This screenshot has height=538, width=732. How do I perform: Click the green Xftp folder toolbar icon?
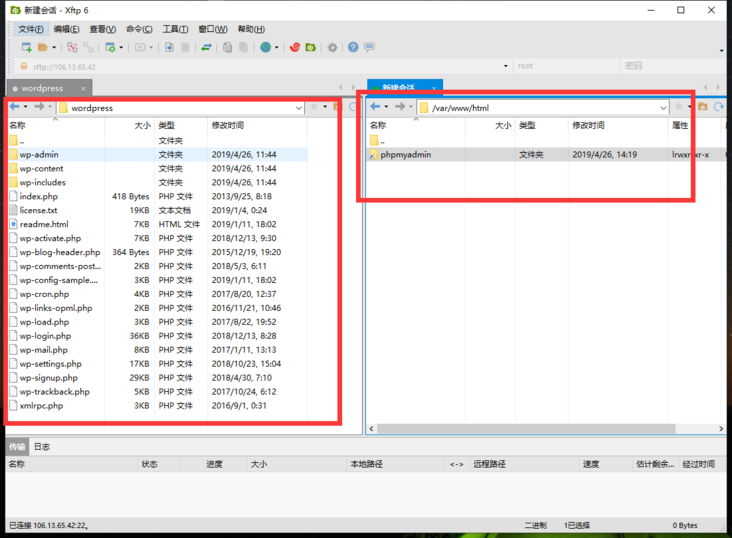[x=310, y=47]
